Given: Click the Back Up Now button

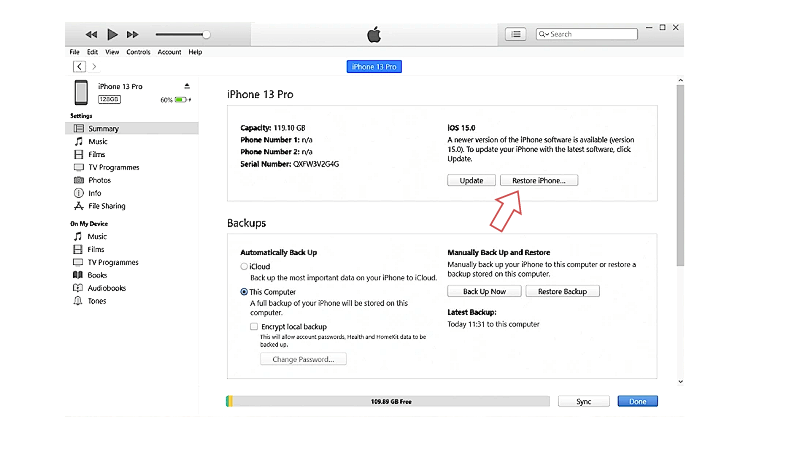Looking at the screenshot, I should pyautogui.click(x=484, y=291).
